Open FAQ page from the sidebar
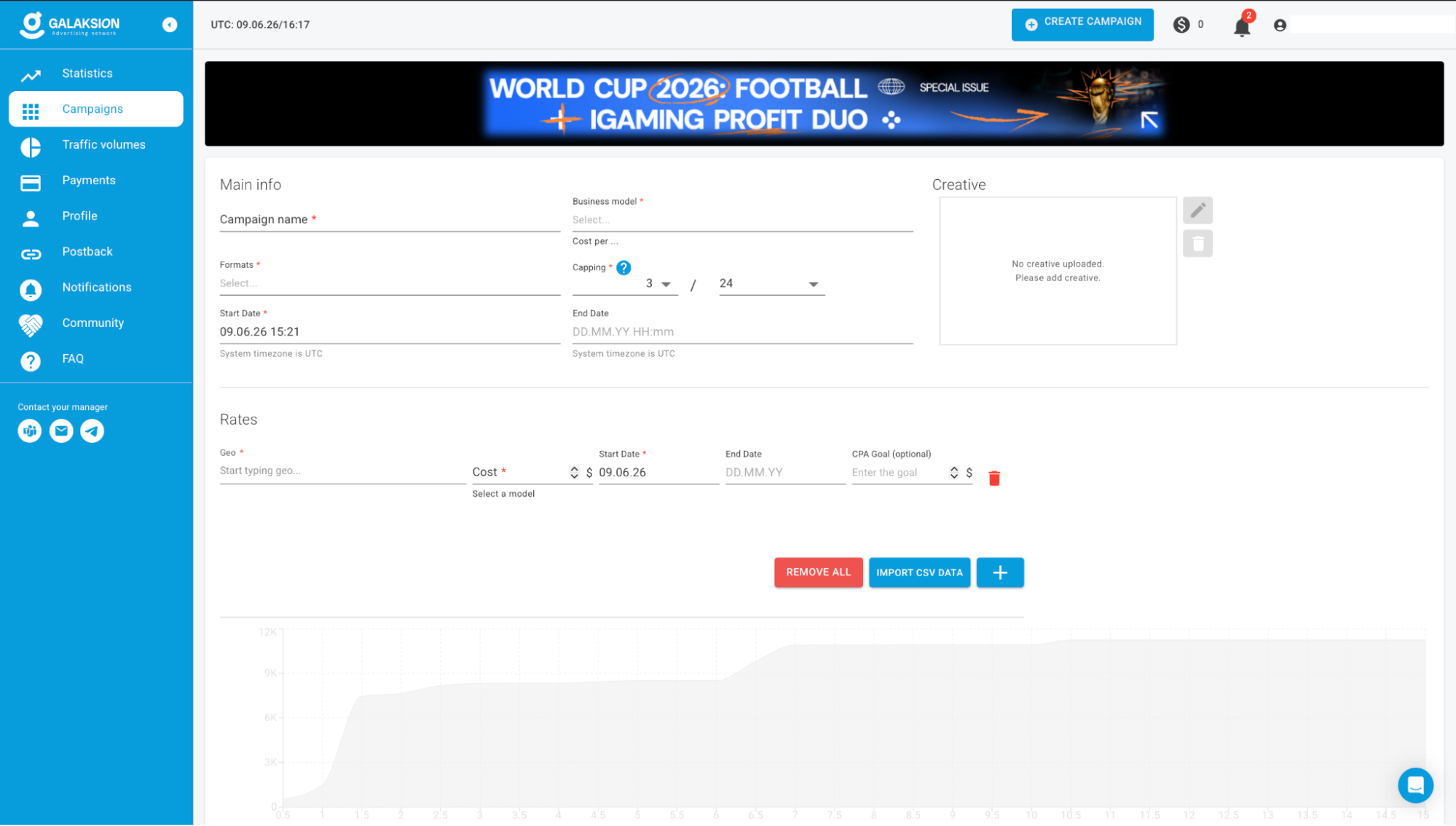 click(x=73, y=359)
